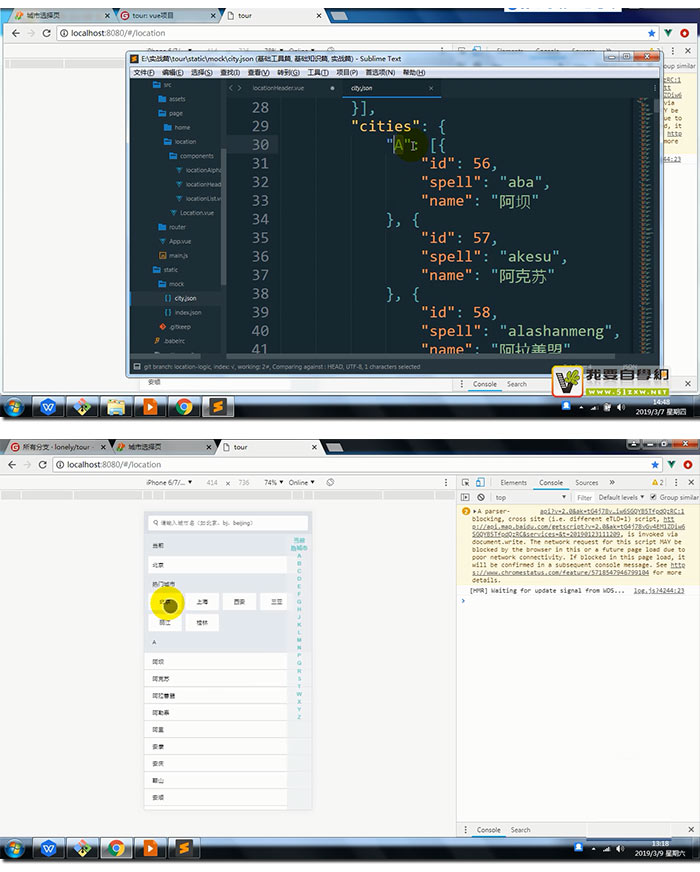Image resolution: width=700 pixels, height=872 pixels.
Task: Expand the home folder in the Sublime sidebar
Action: (177, 127)
